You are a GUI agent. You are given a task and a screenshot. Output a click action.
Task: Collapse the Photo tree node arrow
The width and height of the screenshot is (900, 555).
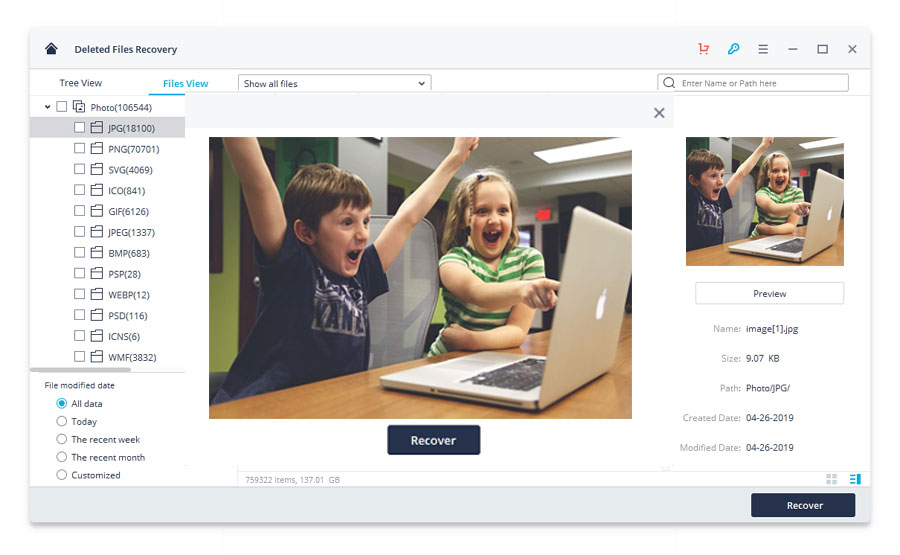point(47,107)
